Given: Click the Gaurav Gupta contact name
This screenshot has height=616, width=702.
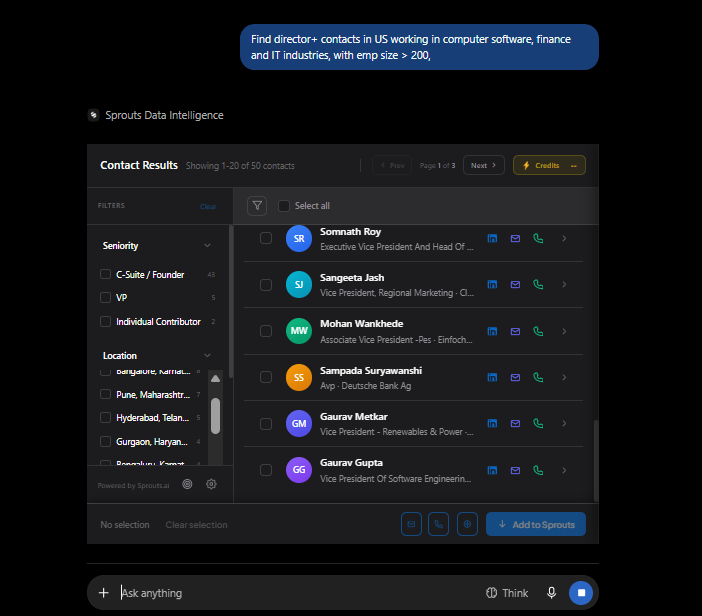Looking at the screenshot, I should tap(351, 462).
